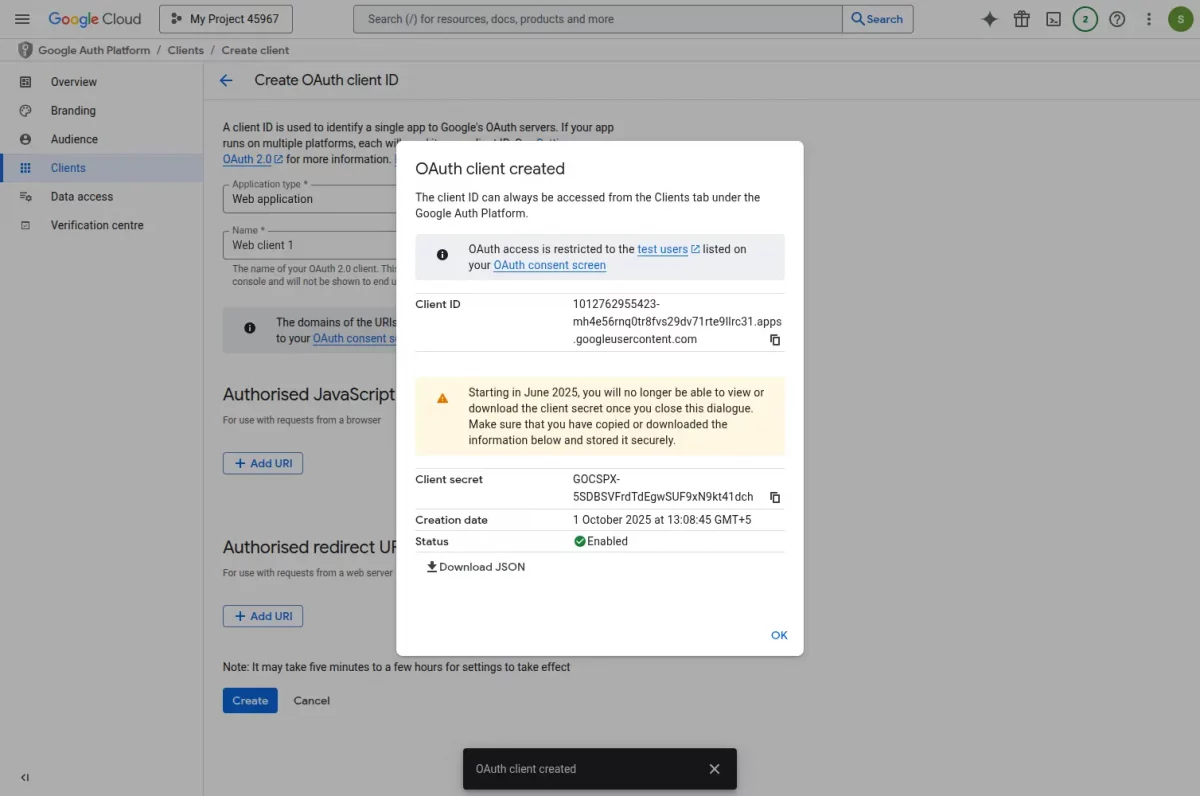
Task: Go back with the arrow icon
Action: click(226, 80)
